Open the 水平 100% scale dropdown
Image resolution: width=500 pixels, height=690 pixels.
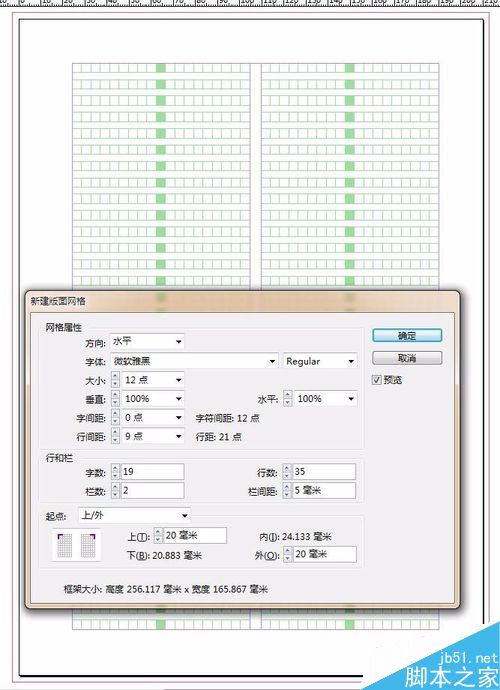325,399
